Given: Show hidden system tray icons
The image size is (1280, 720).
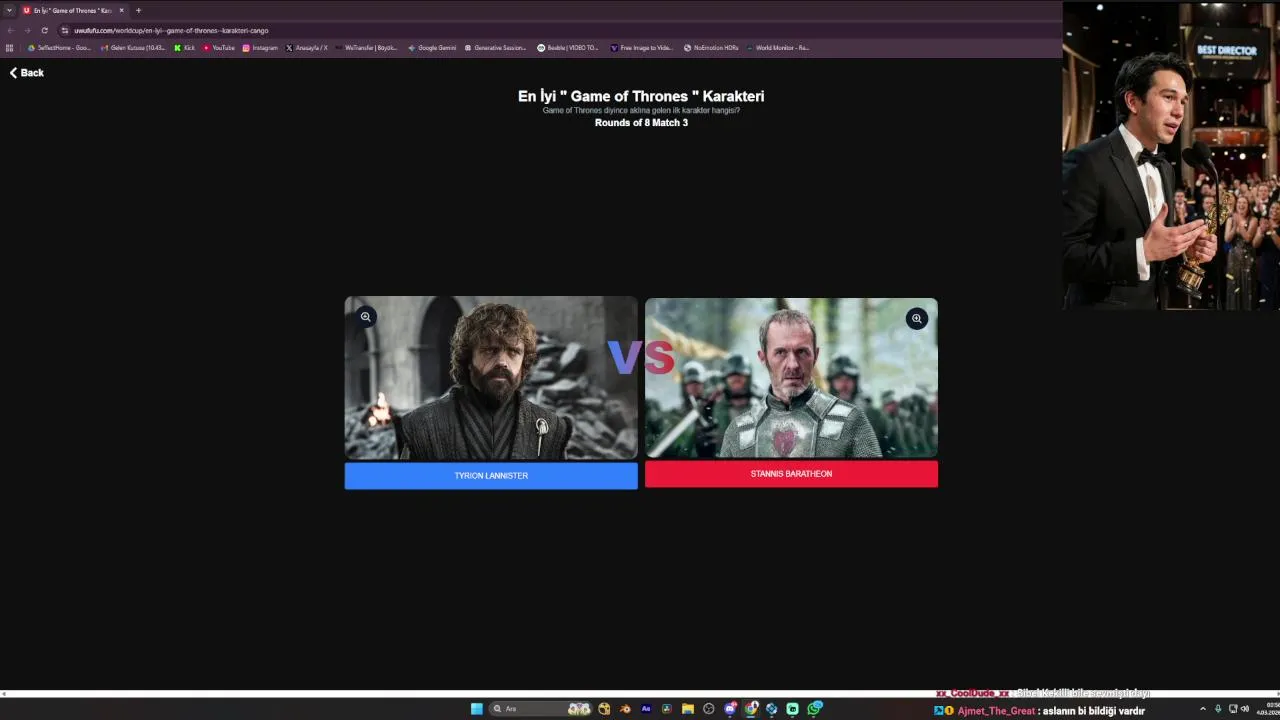Looking at the screenshot, I should pos(1203,709).
